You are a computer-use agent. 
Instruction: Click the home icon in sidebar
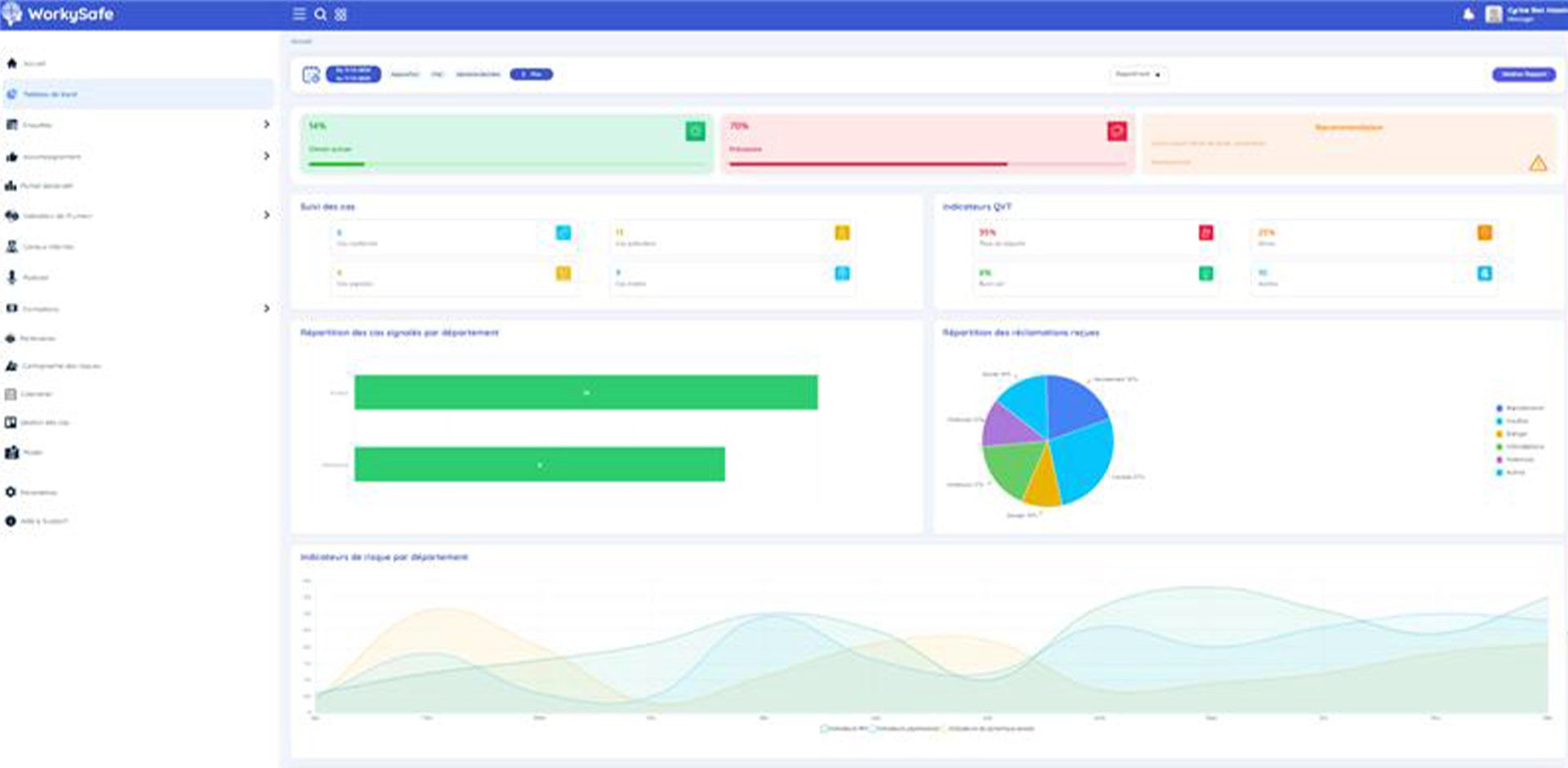[11, 64]
